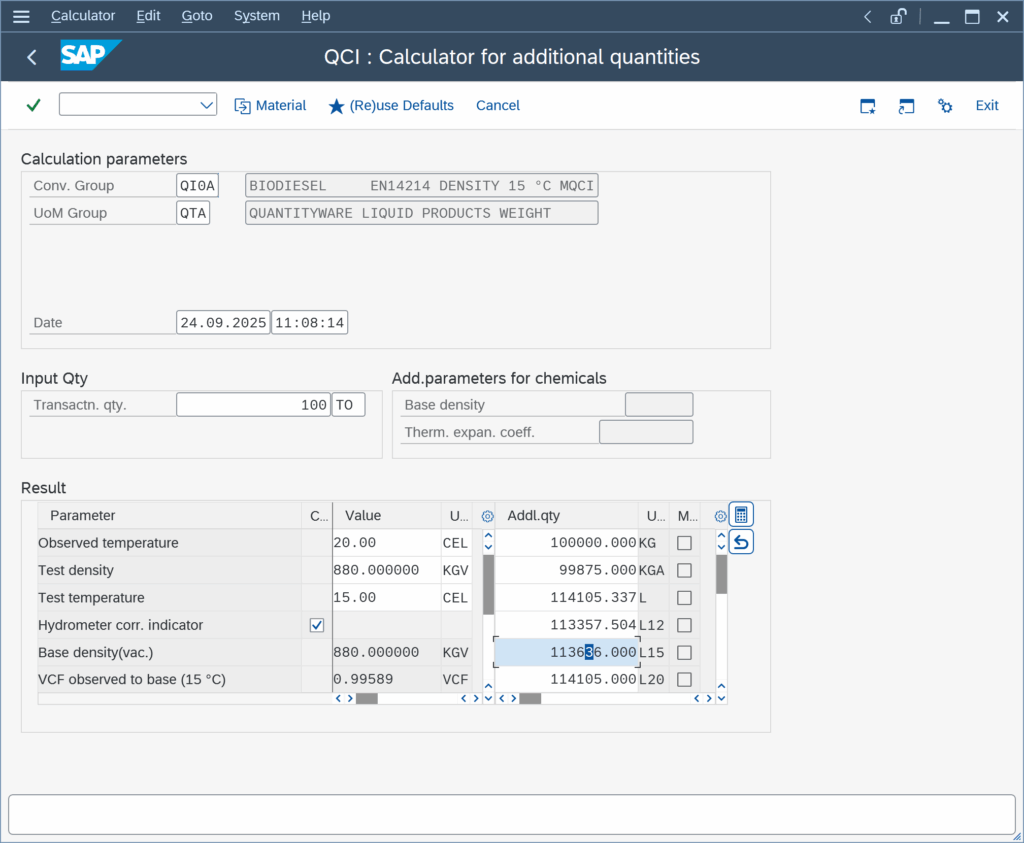The image size is (1024, 843).
Task: Click the SAP back arrow icon
Action: pos(32,57)
